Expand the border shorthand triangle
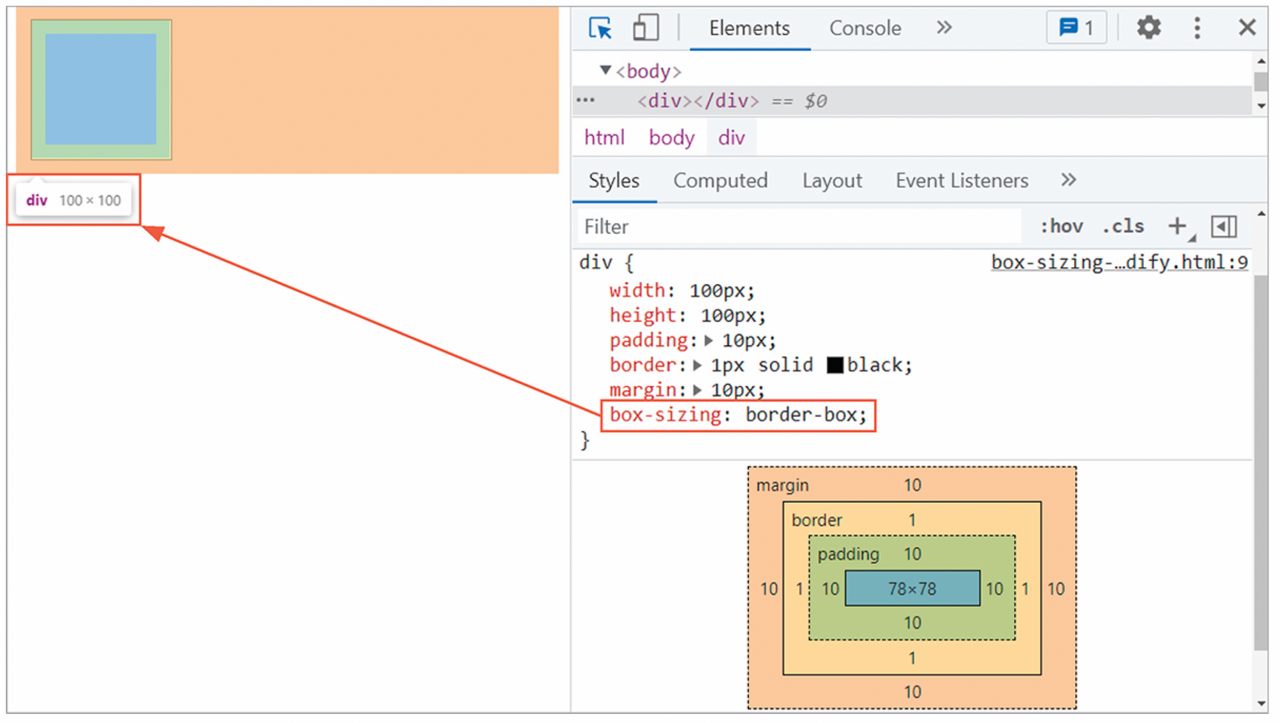Image resolution: width=1280 pixels, height=723 pixels. point(698,366)
